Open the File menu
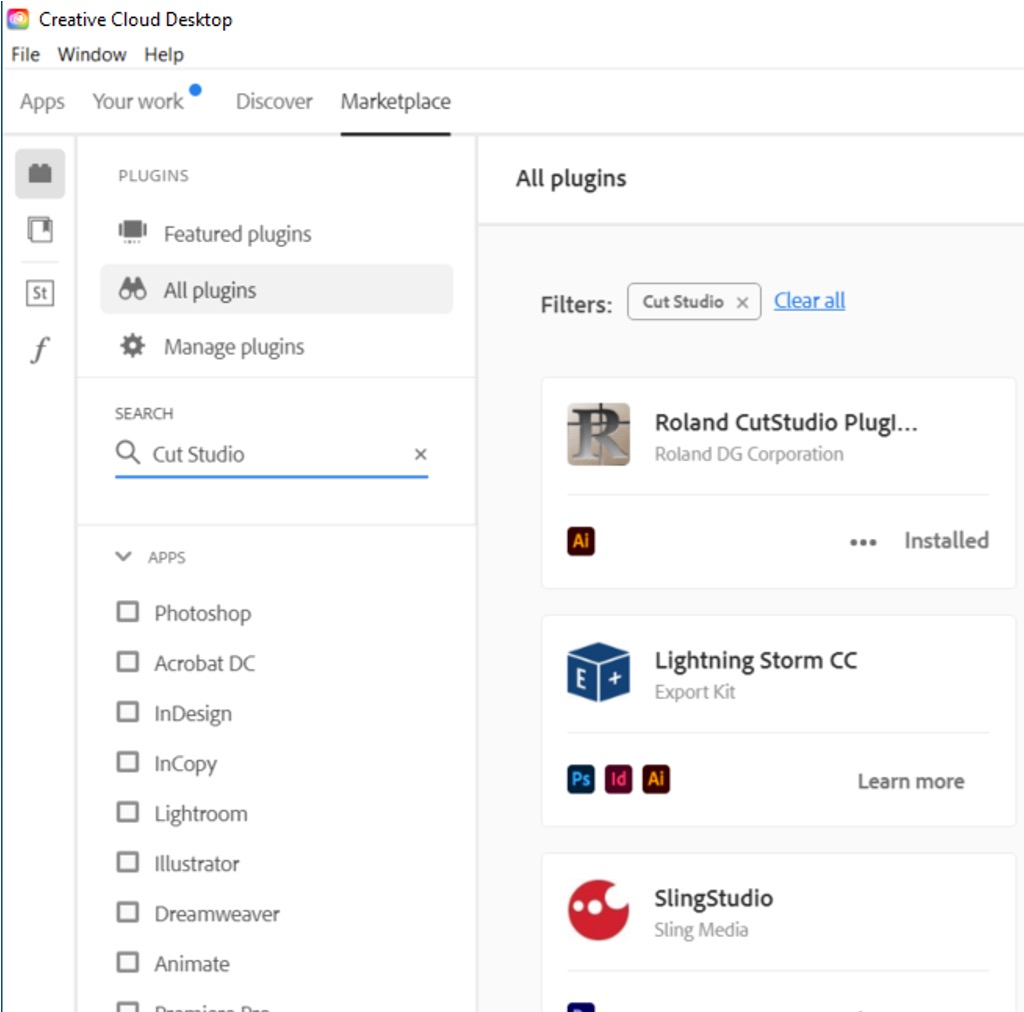 click(25, 54)
